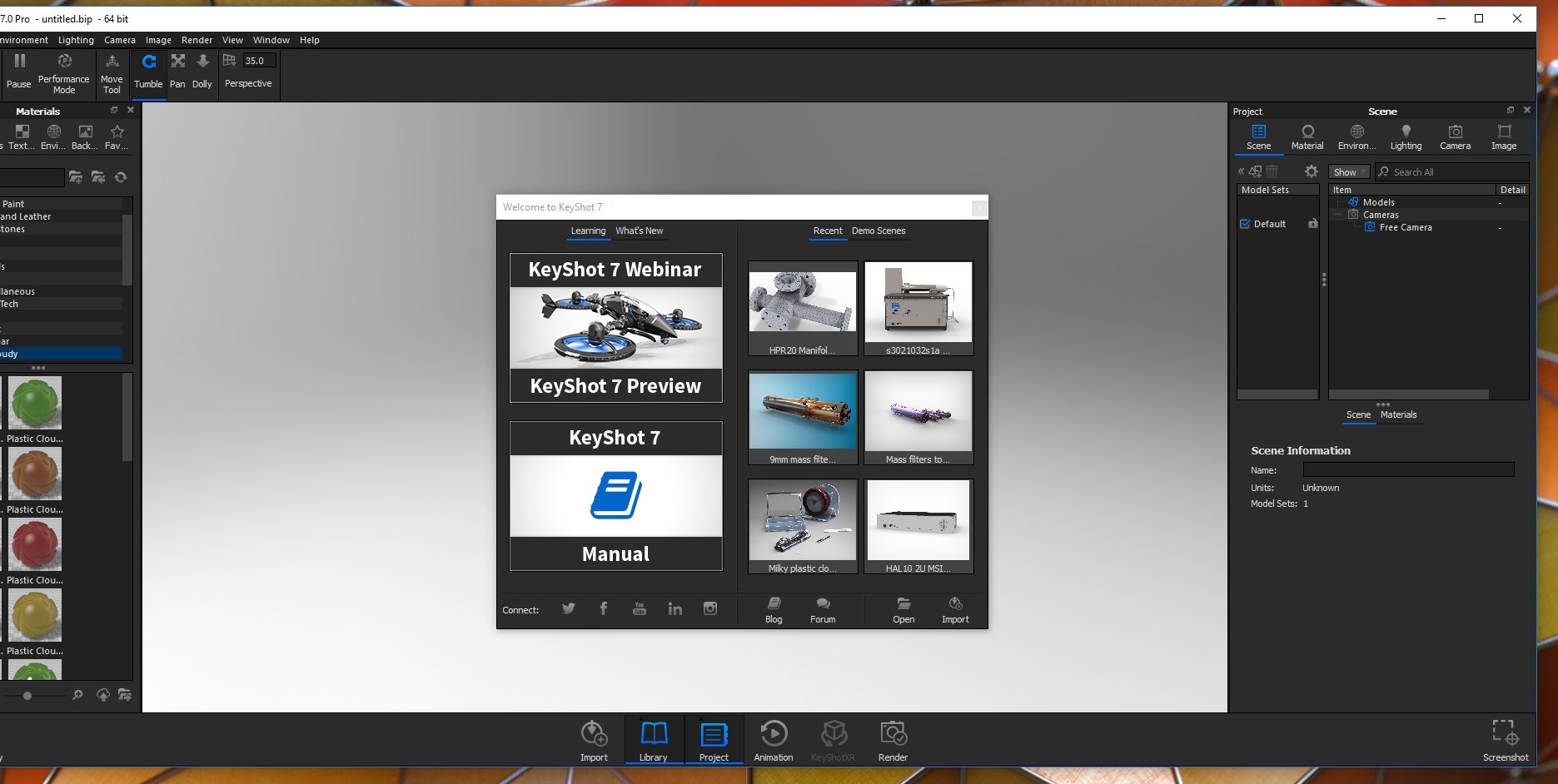Undock the Materials panel
The image size is (1558, 784).
[114, 110]
